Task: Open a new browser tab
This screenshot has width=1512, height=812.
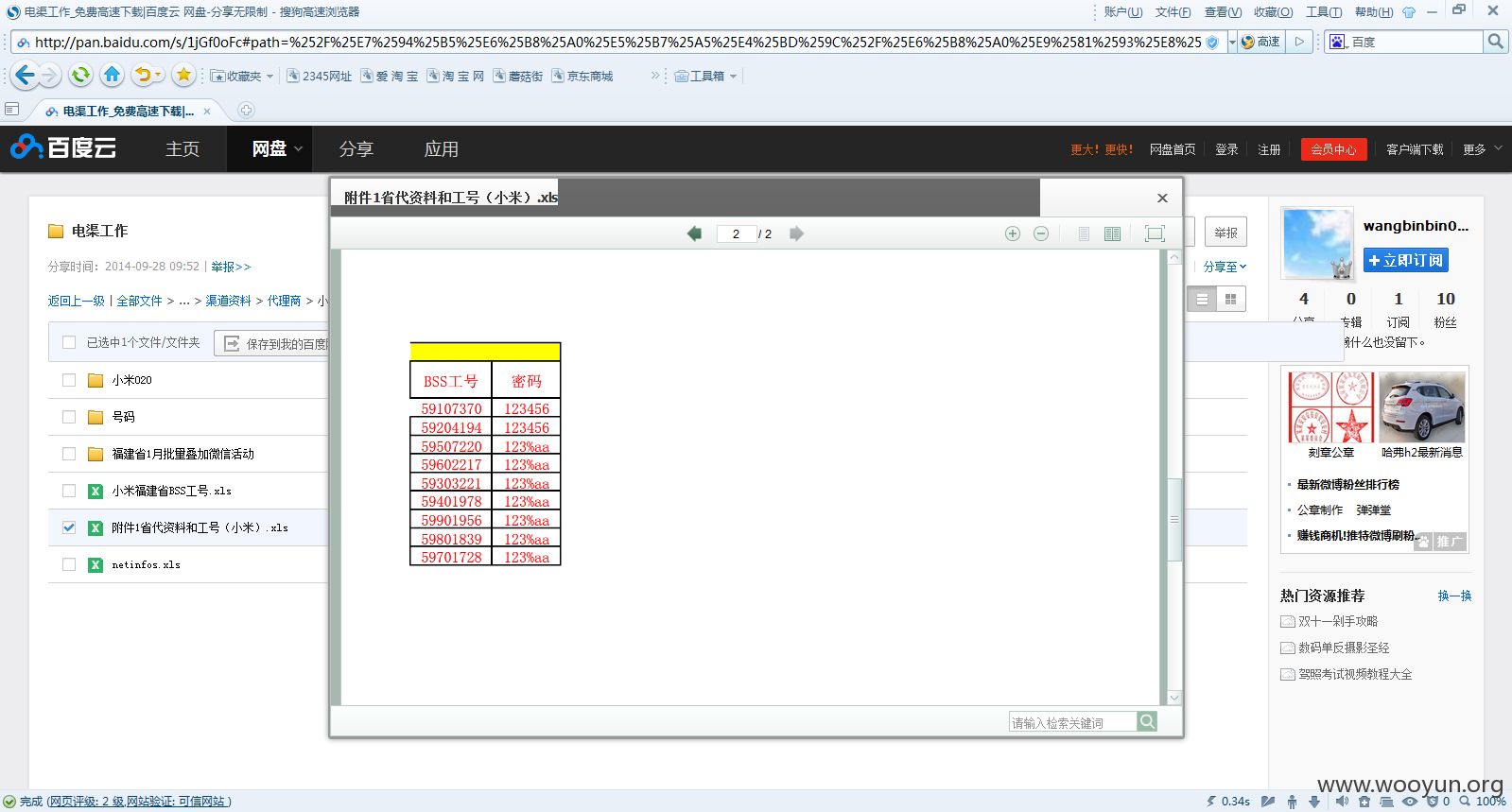Action: pyautogui.click(x=246, y=111)
